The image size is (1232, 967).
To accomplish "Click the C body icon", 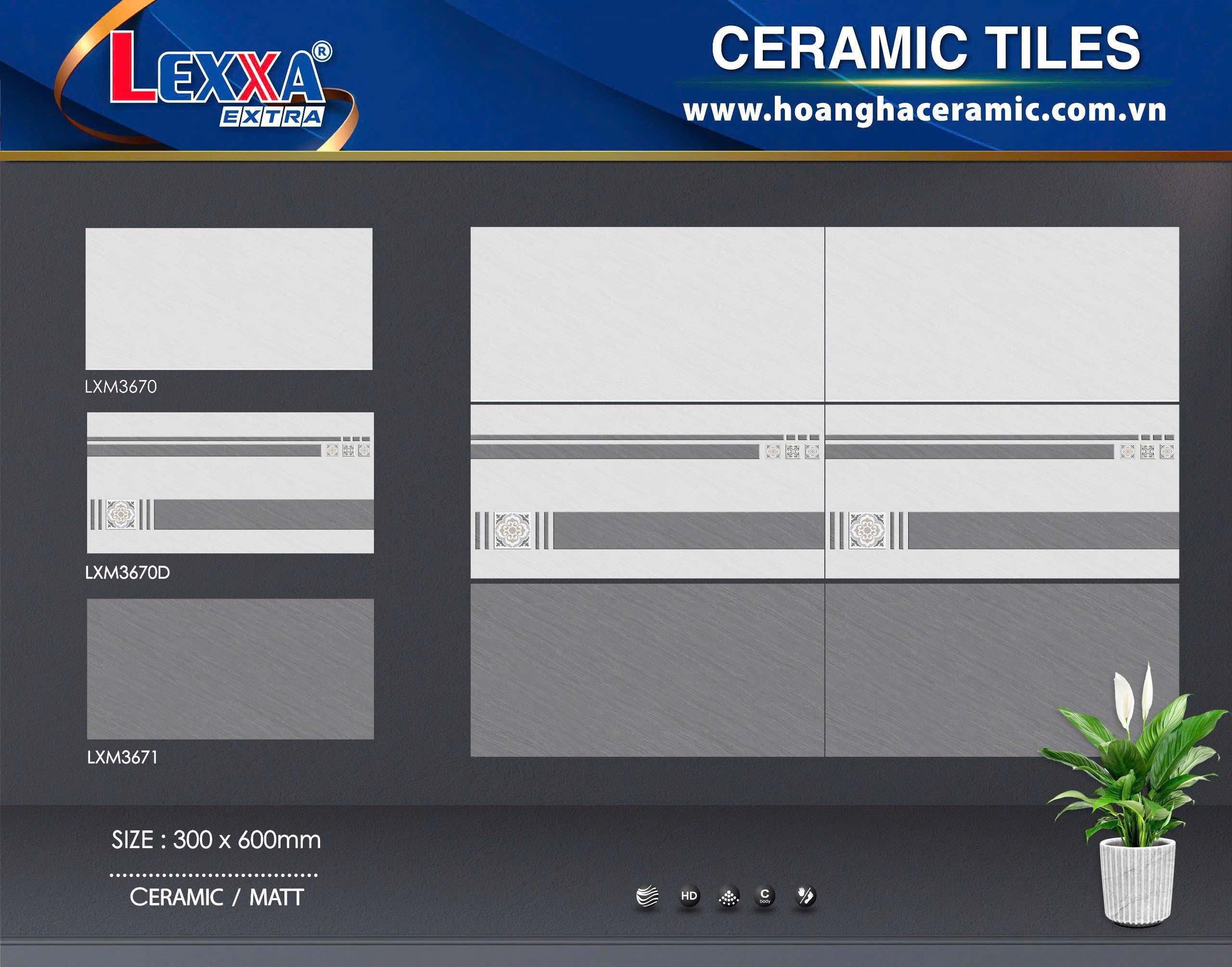I will click(x=765, y=896).
